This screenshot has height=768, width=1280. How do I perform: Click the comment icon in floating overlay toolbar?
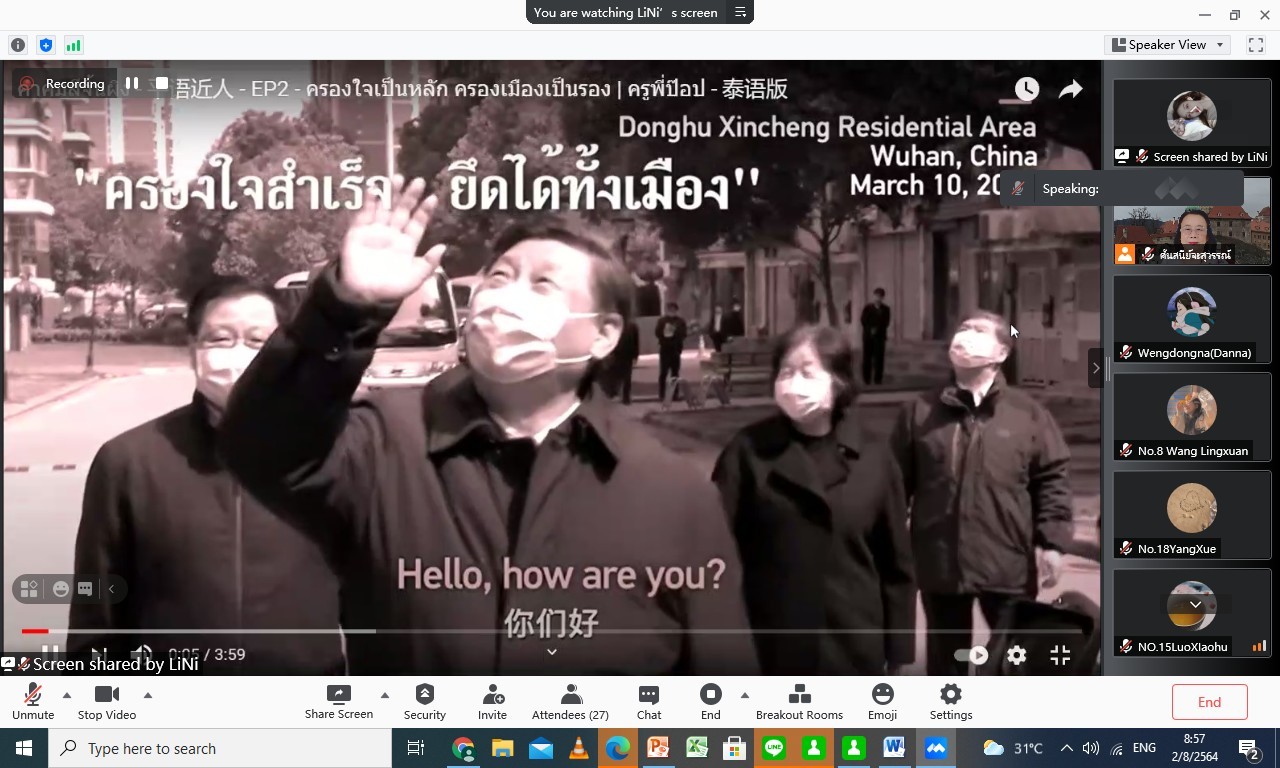pyautogui.click(x=85, y=589)
